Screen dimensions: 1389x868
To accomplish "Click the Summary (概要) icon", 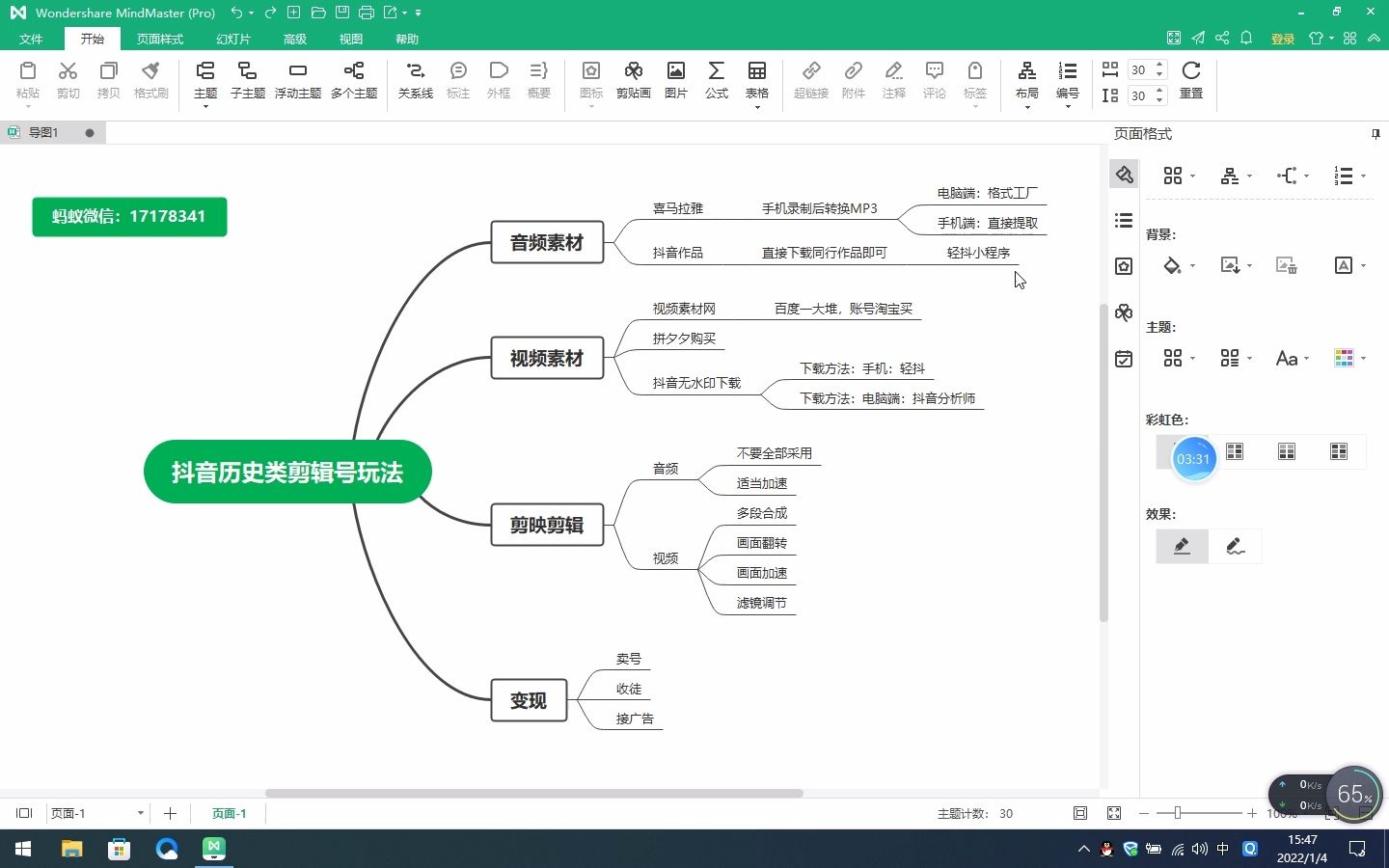I will tap(539, 71).
